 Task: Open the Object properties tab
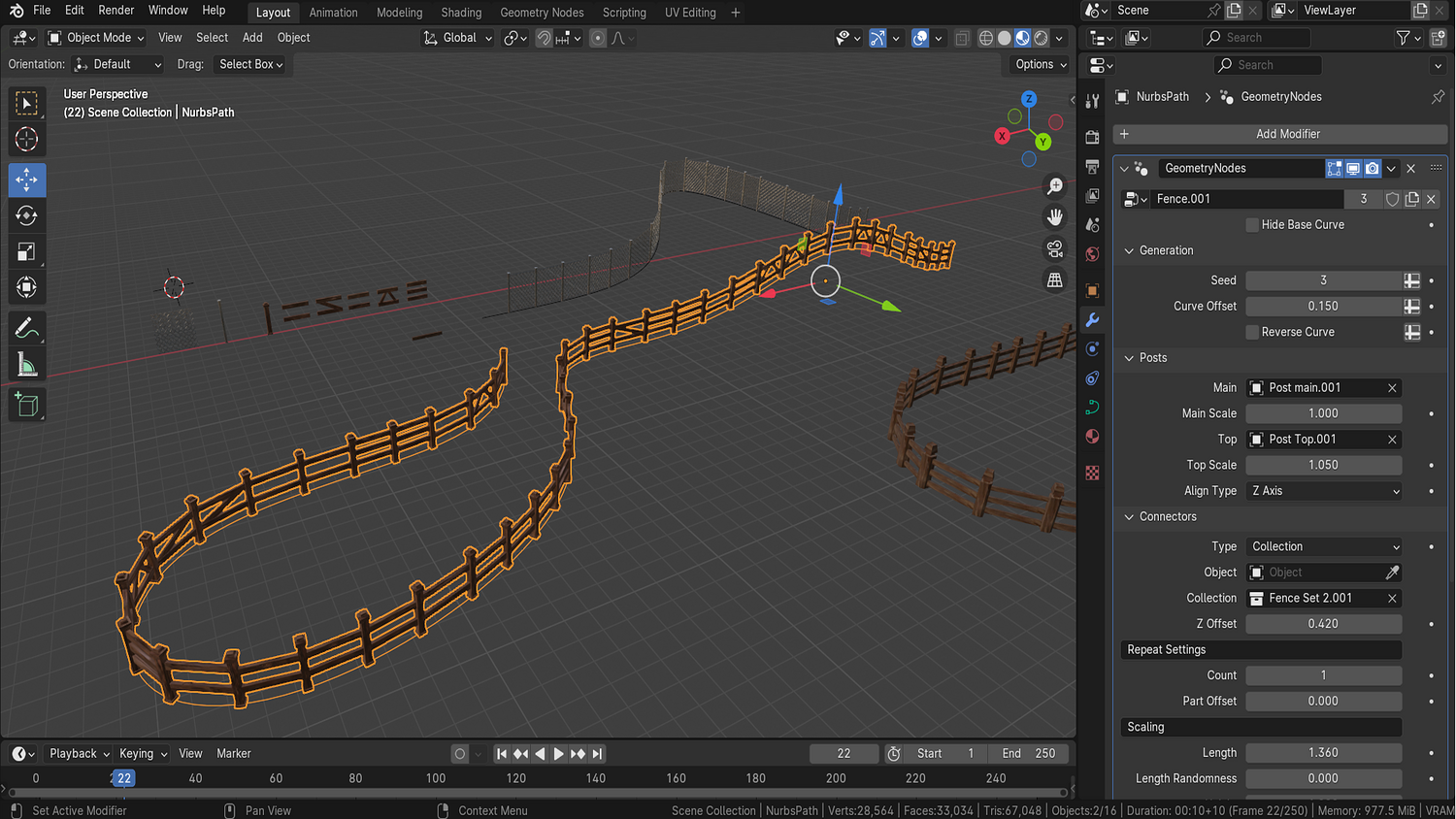[x=1093, y=291]
